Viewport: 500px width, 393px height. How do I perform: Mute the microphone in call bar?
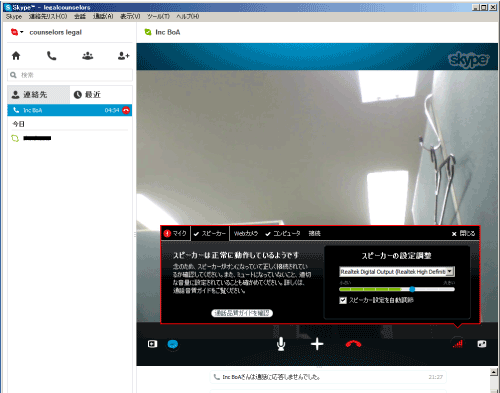tap(281, 344)
